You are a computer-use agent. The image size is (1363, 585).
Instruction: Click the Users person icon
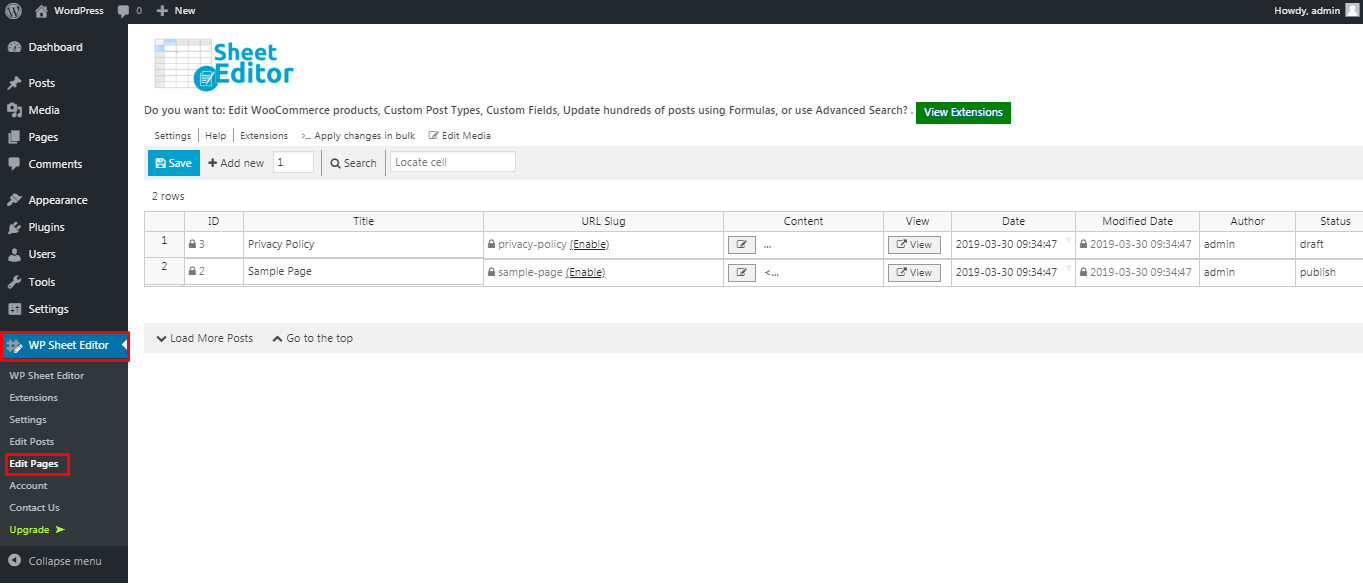pos(14,254)
